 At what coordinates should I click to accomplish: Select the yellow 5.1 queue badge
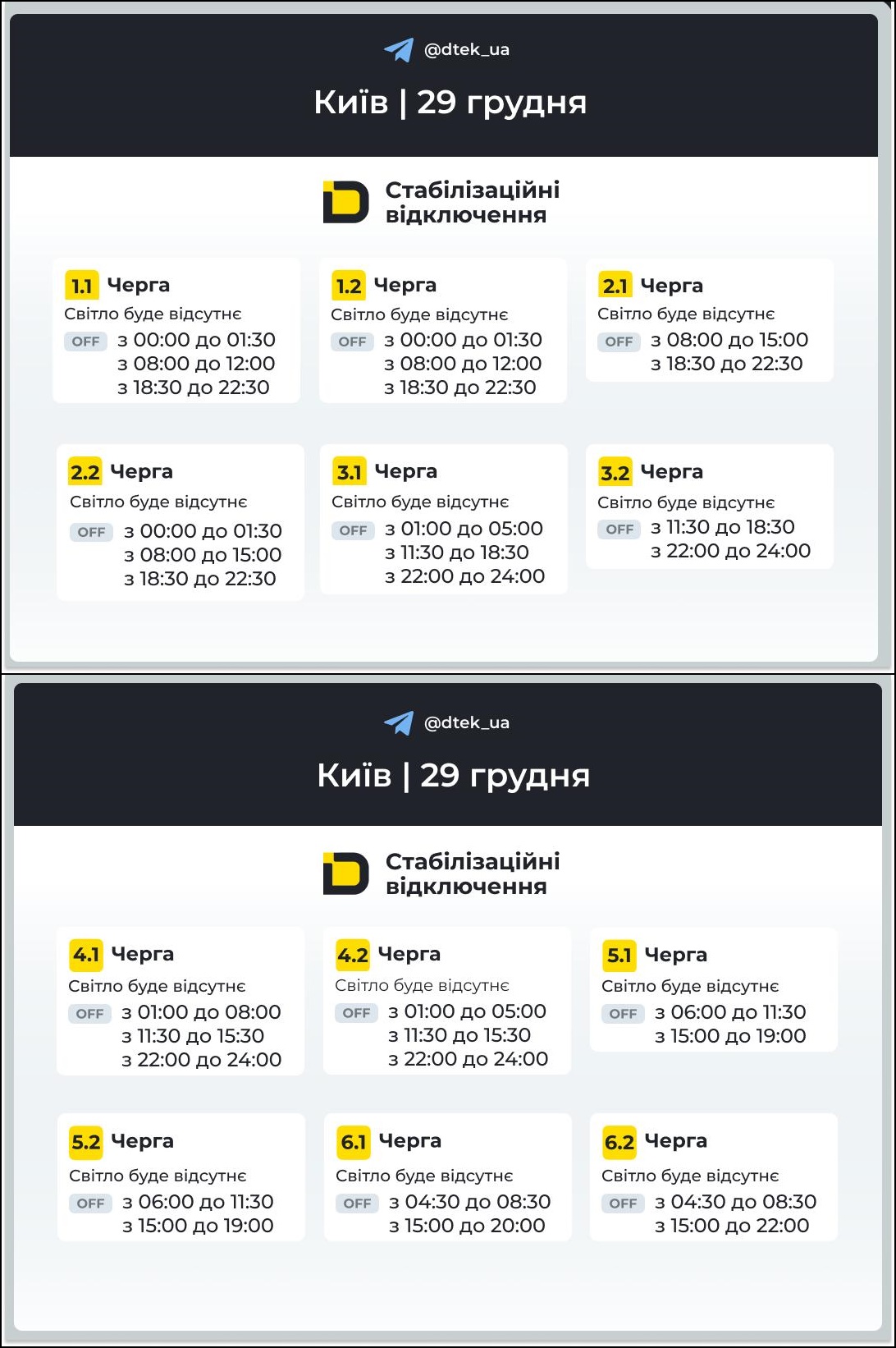click(x=619, y=955)
